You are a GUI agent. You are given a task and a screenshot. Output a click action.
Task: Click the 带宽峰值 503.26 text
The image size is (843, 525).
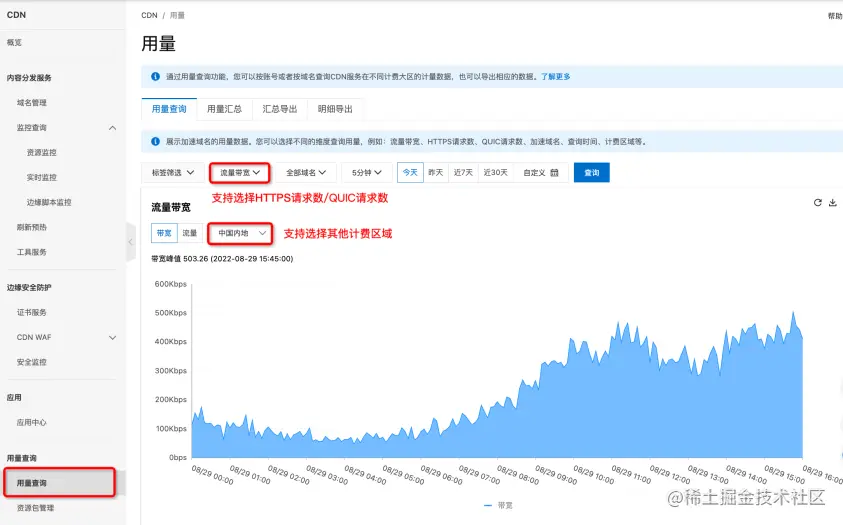coord(222,258)
